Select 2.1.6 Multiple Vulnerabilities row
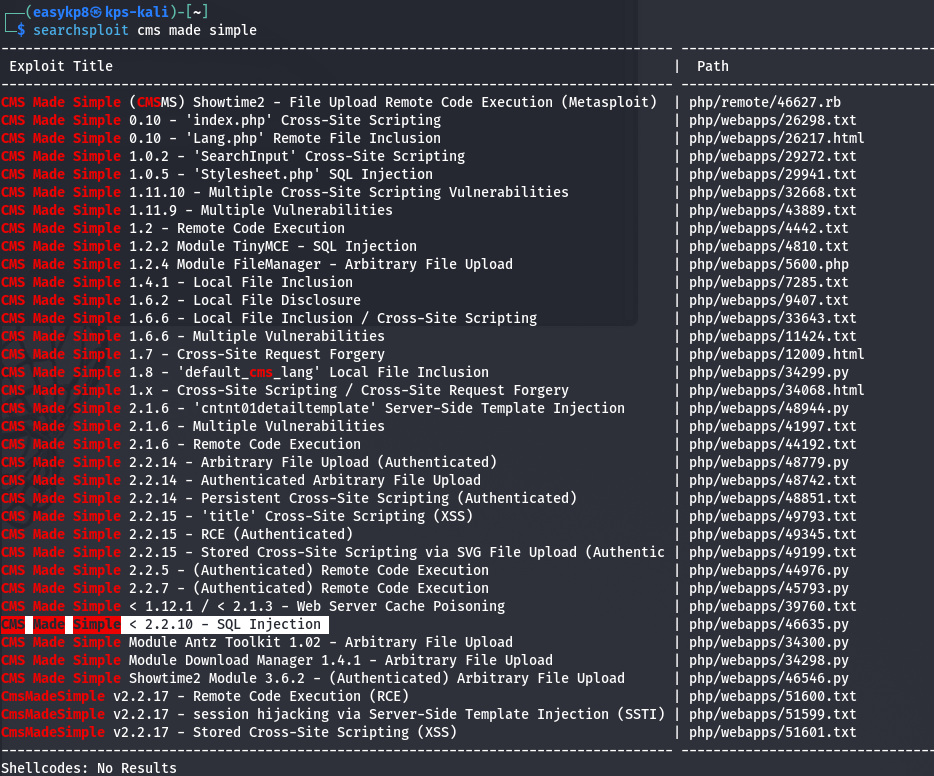934x776 pixels. click(193, 426)
